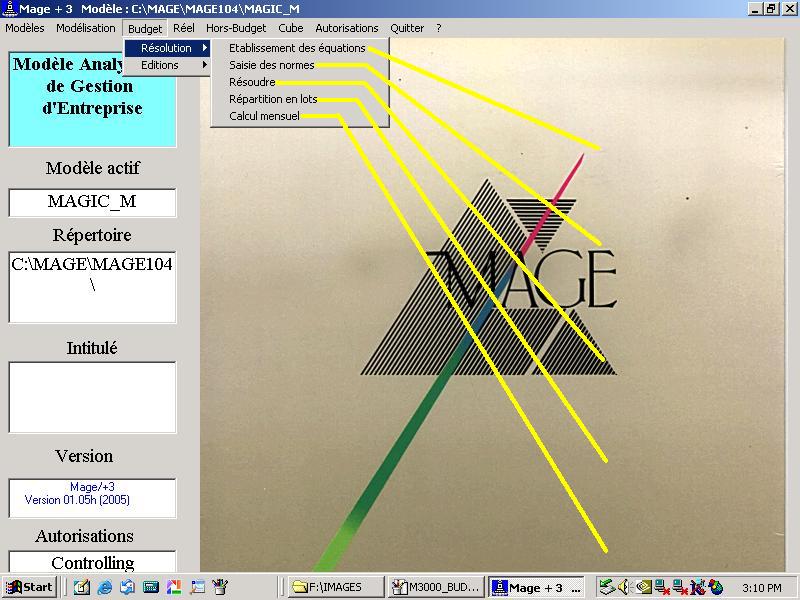This screenshot has width=800, height=600.
Task: Close the Mage + 3 window
Action: (x=789, y=9)
